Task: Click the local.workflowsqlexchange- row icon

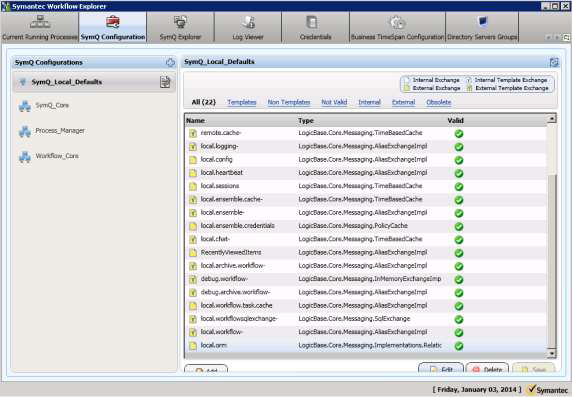Action: click(x=193, y=319)
